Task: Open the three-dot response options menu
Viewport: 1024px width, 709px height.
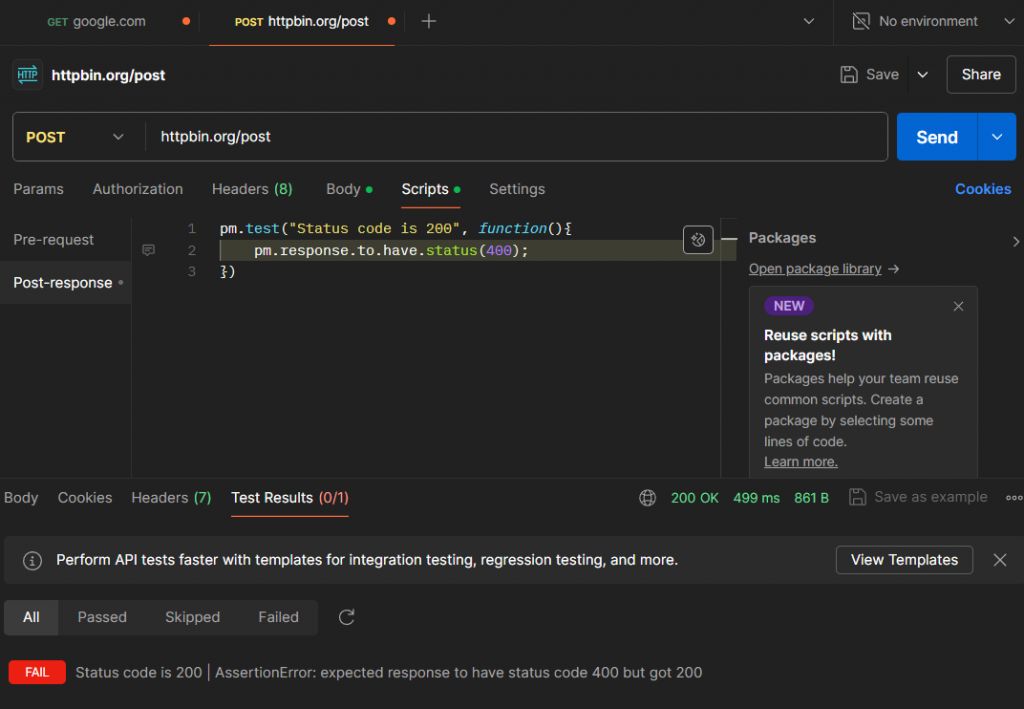Action: click(x=1013, y=497)
